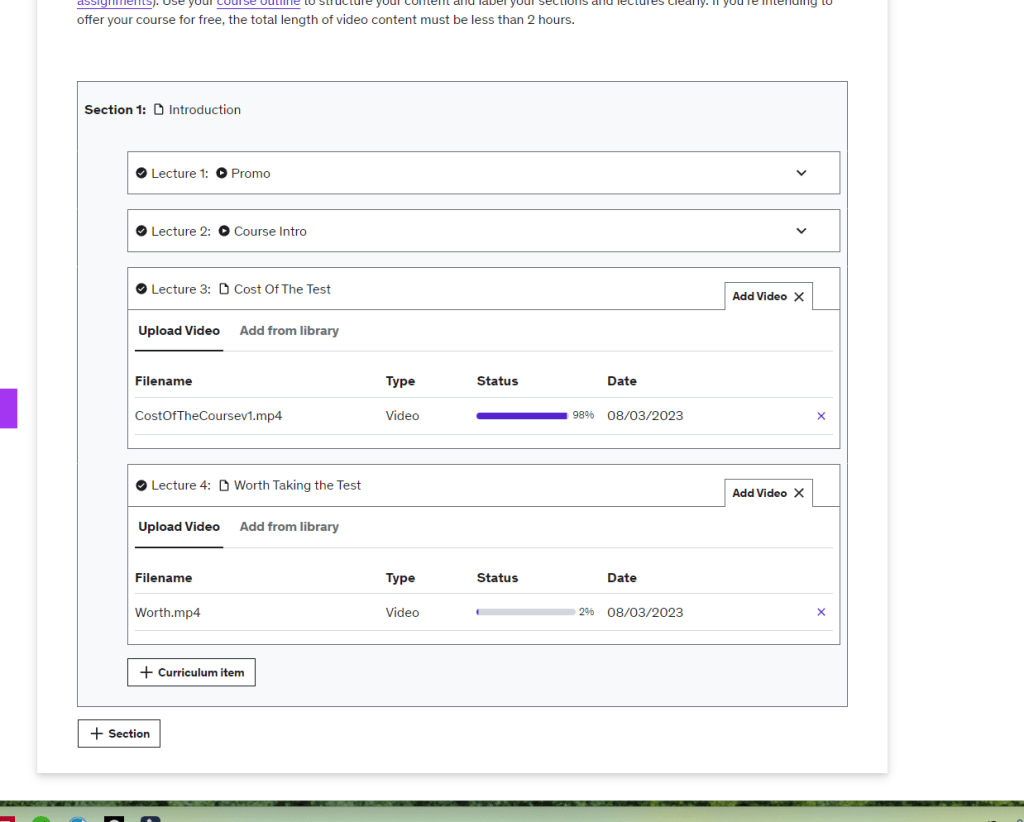Click the Cost Of The Test title

tap(282, 289)
